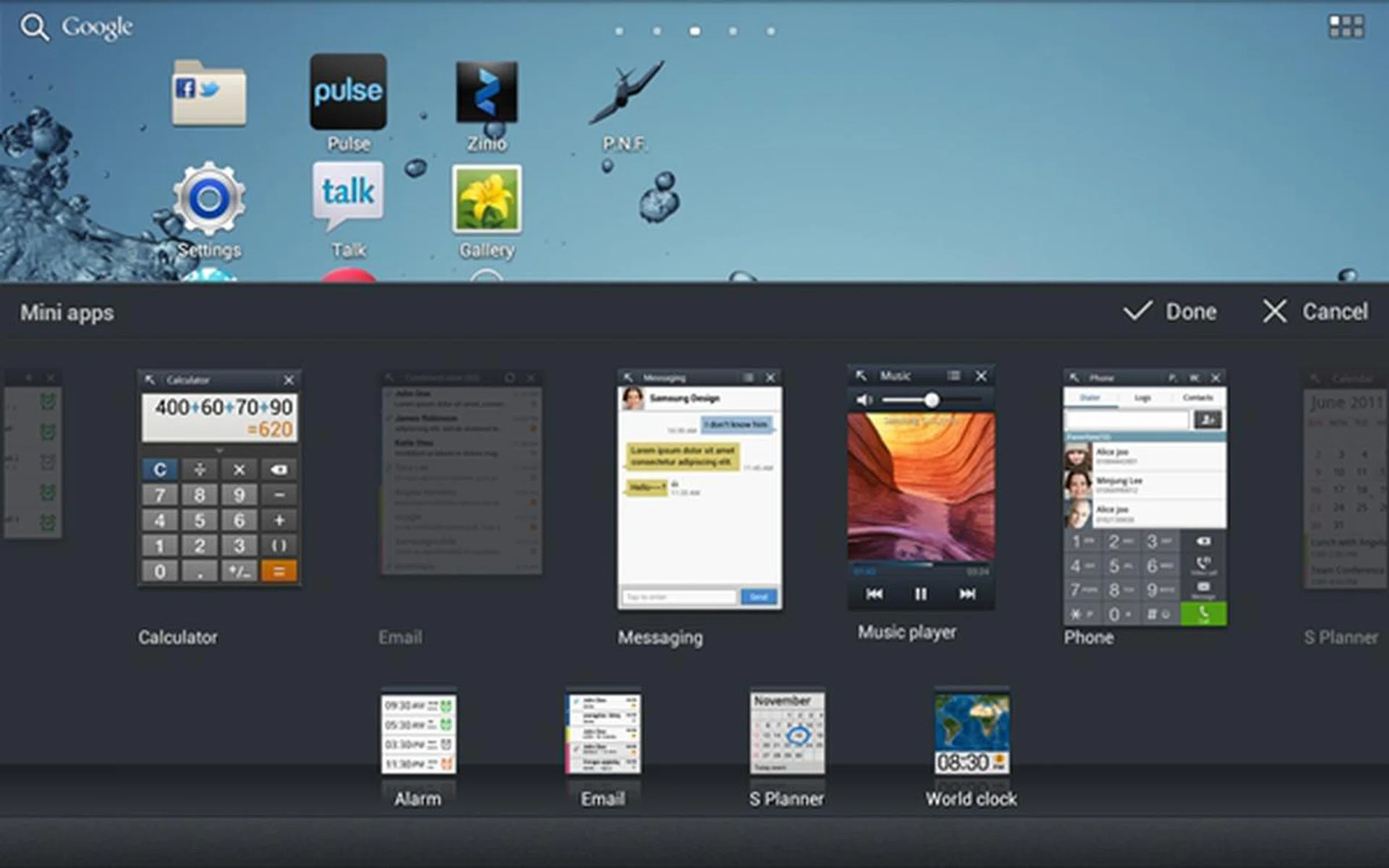Image resolution: width=1389 pixels, height=868 pixels.
Task: Select World clock in the tray
Action: click(971, 734)
